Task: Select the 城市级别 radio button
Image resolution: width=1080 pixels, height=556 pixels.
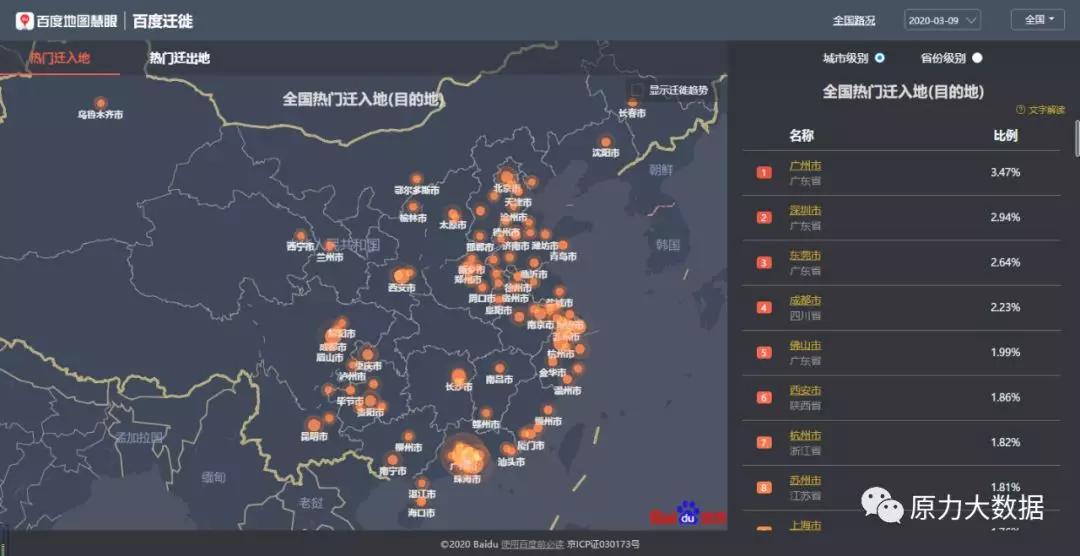Action: [880, 58]
